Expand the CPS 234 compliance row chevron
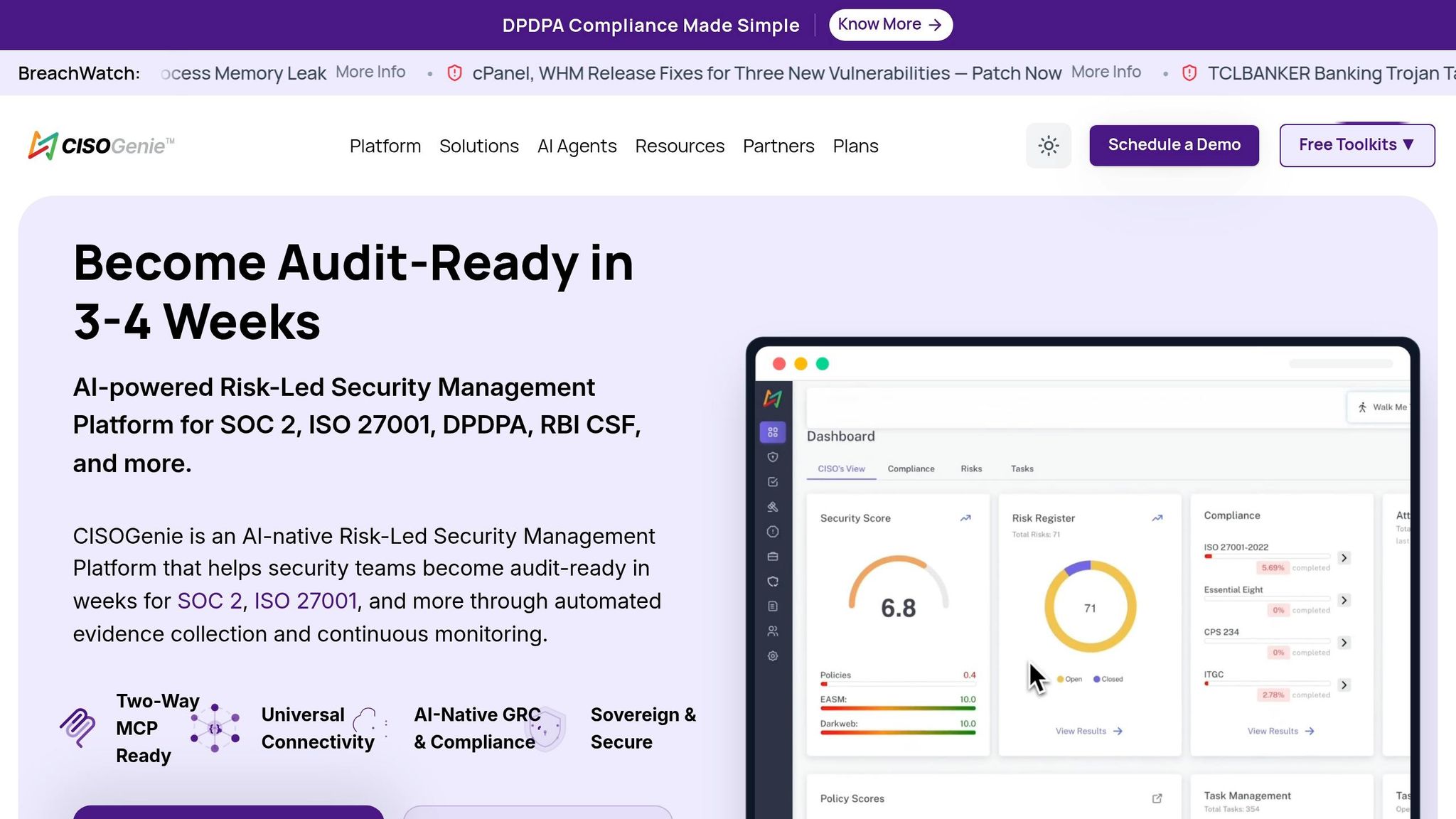 [x=1344, y=643]
